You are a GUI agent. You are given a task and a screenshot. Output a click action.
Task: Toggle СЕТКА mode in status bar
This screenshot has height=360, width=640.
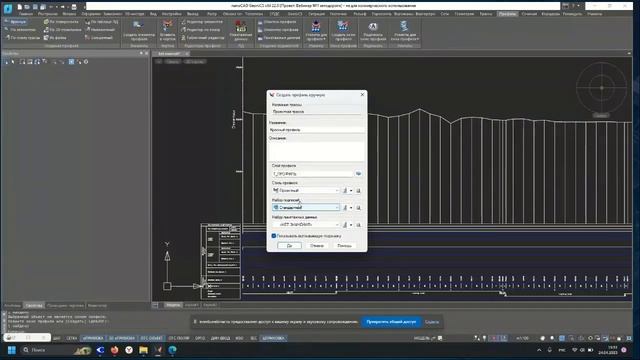point(72,338)
